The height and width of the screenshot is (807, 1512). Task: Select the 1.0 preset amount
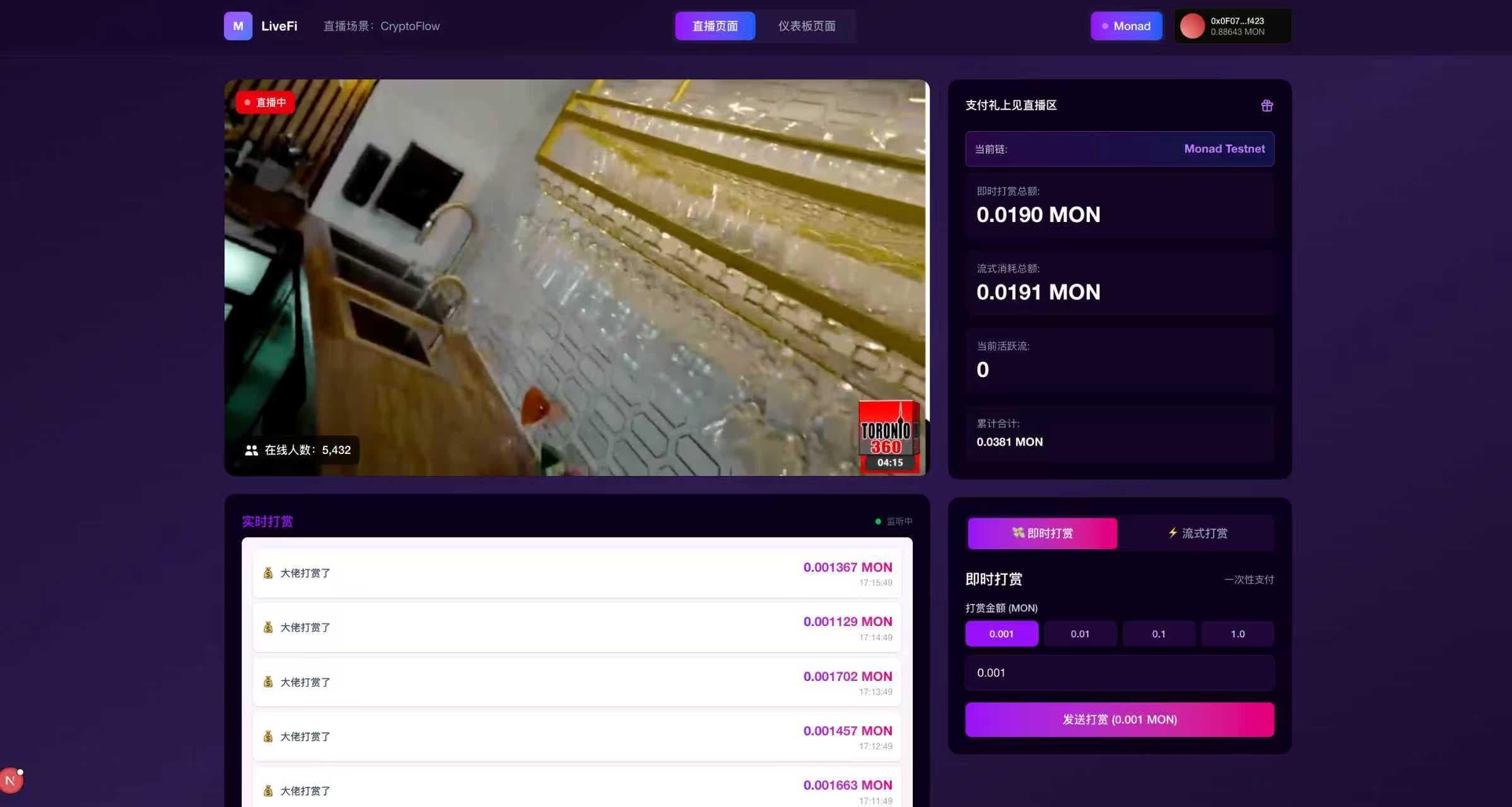tap(1237, 634)
